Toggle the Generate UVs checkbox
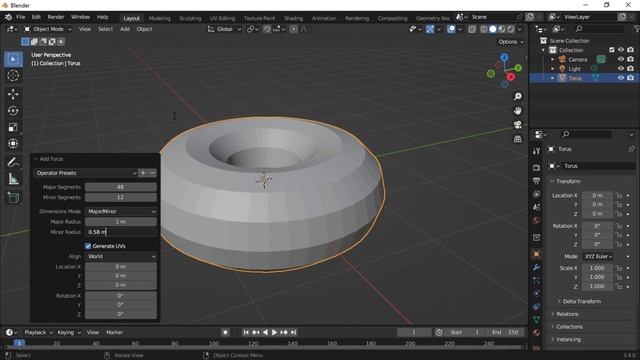The height and width of the screenshot is (360, 640). [88, 246]
